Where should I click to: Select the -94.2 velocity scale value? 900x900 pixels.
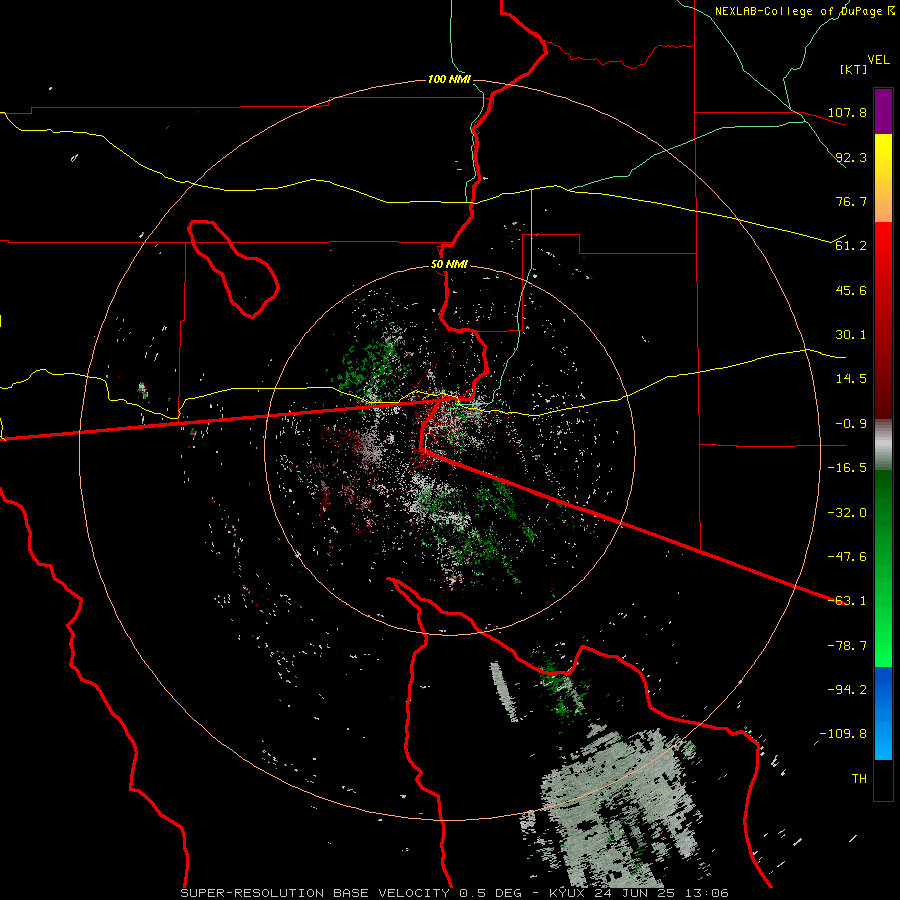coord(847,690)
